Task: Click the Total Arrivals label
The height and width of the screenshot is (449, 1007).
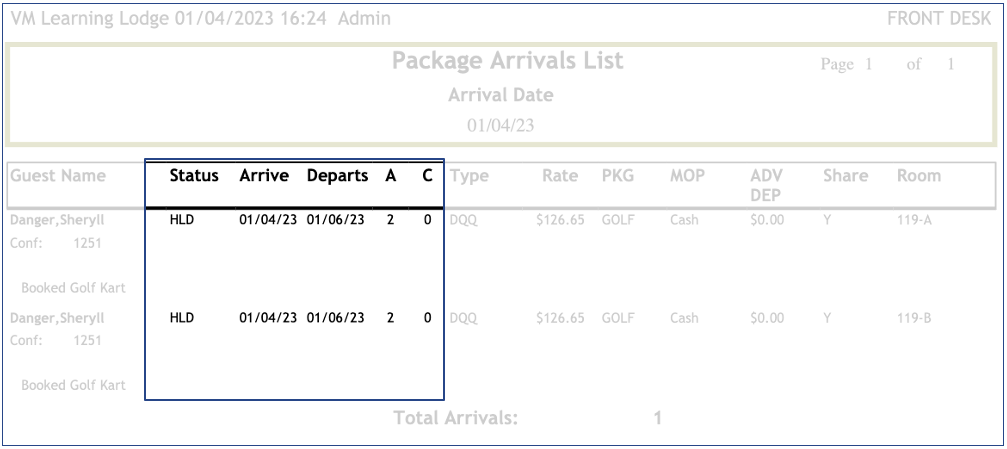Action: point(457,418)
